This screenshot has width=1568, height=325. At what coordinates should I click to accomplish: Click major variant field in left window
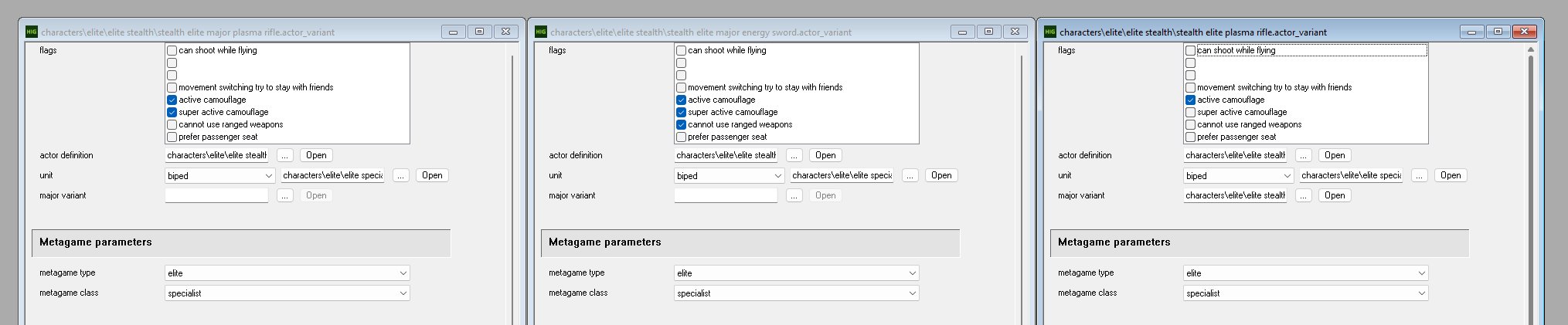[x=216, y=195]
